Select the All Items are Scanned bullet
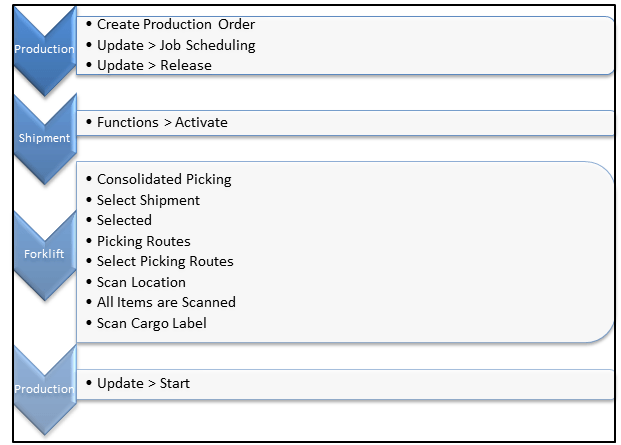This screenshot has width=621, height=445. pyautogui.click(x=166, y=302)
